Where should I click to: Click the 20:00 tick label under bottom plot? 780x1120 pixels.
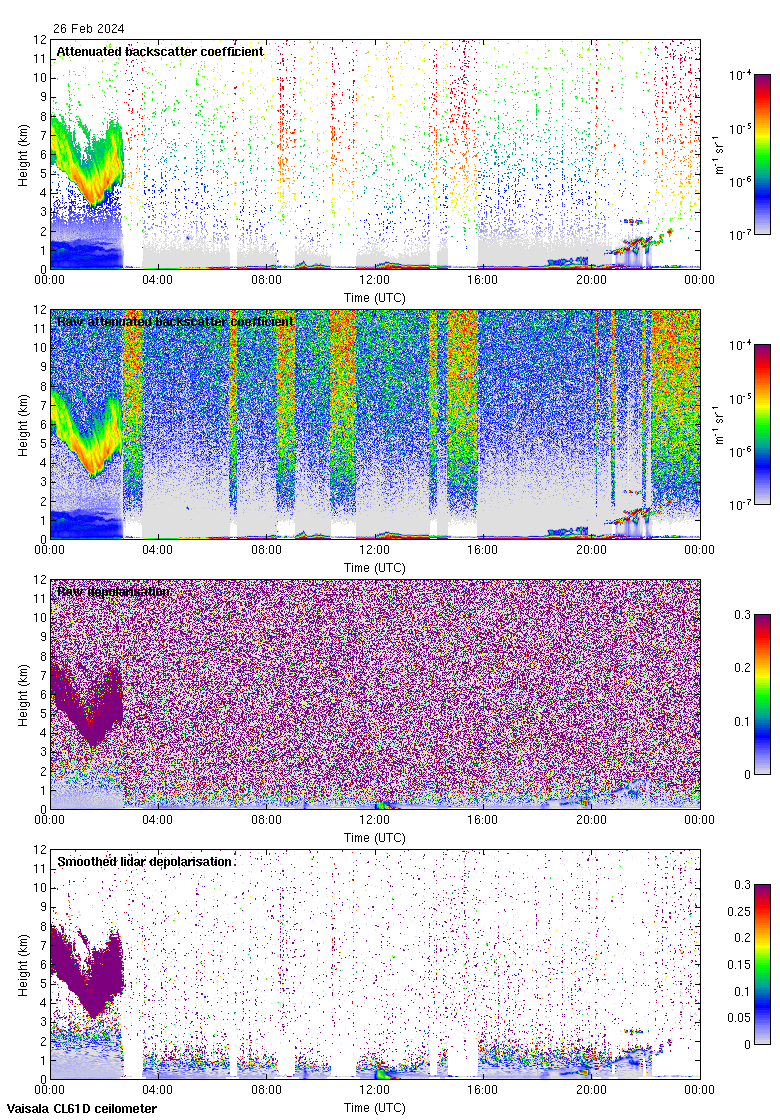coord(591,1091)
